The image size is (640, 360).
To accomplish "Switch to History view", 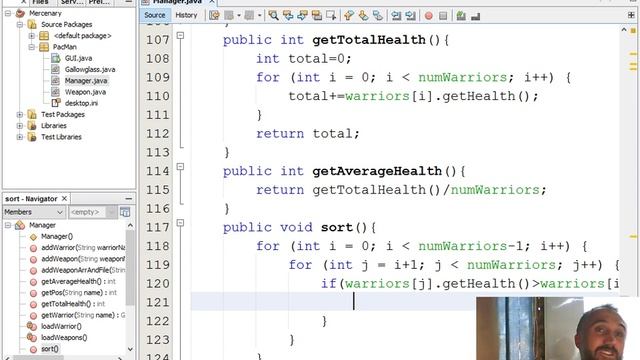I will click(x=186, y=15).
